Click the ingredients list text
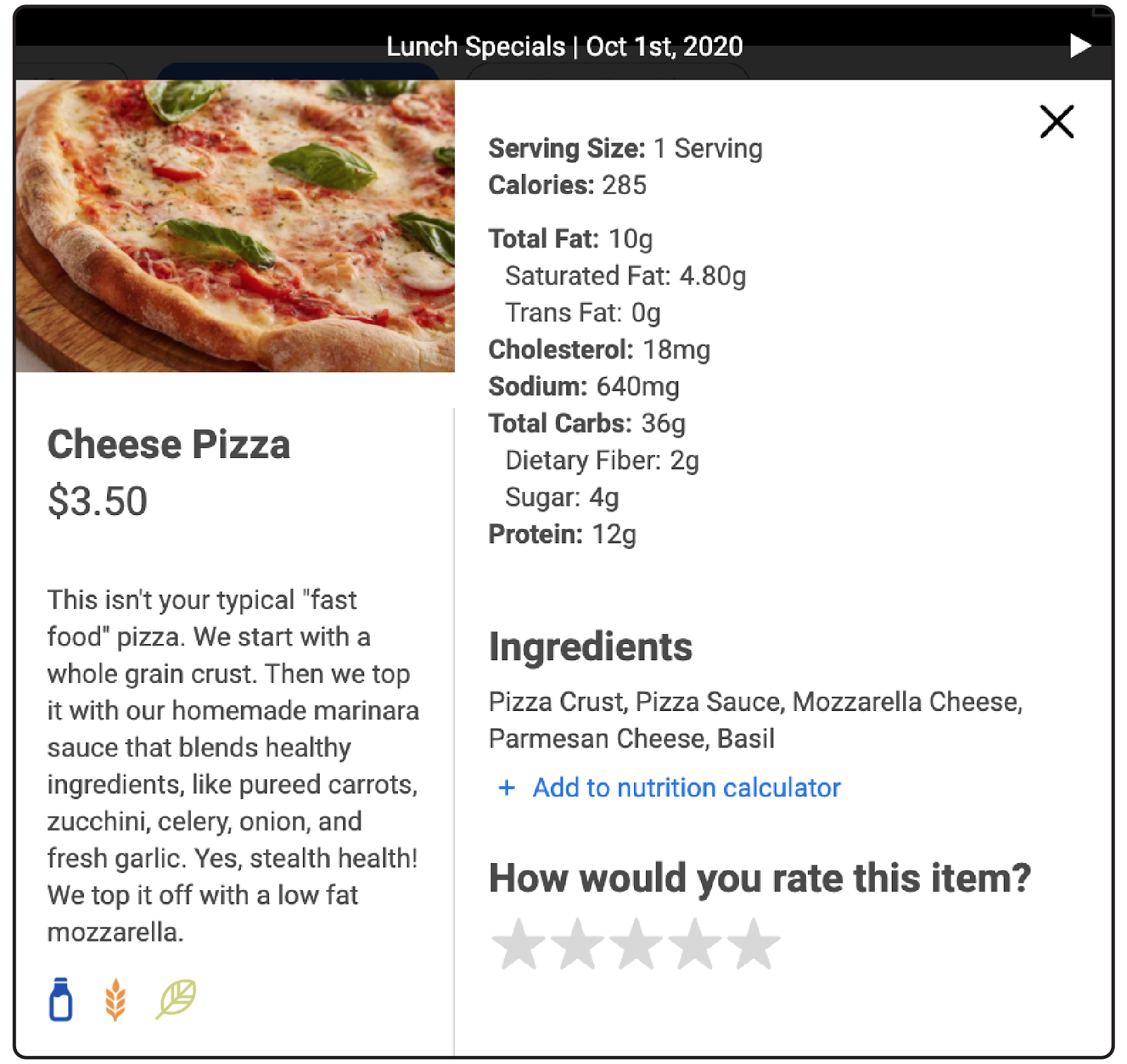Screen dimensions: 1127x1064 click(755, 720)
